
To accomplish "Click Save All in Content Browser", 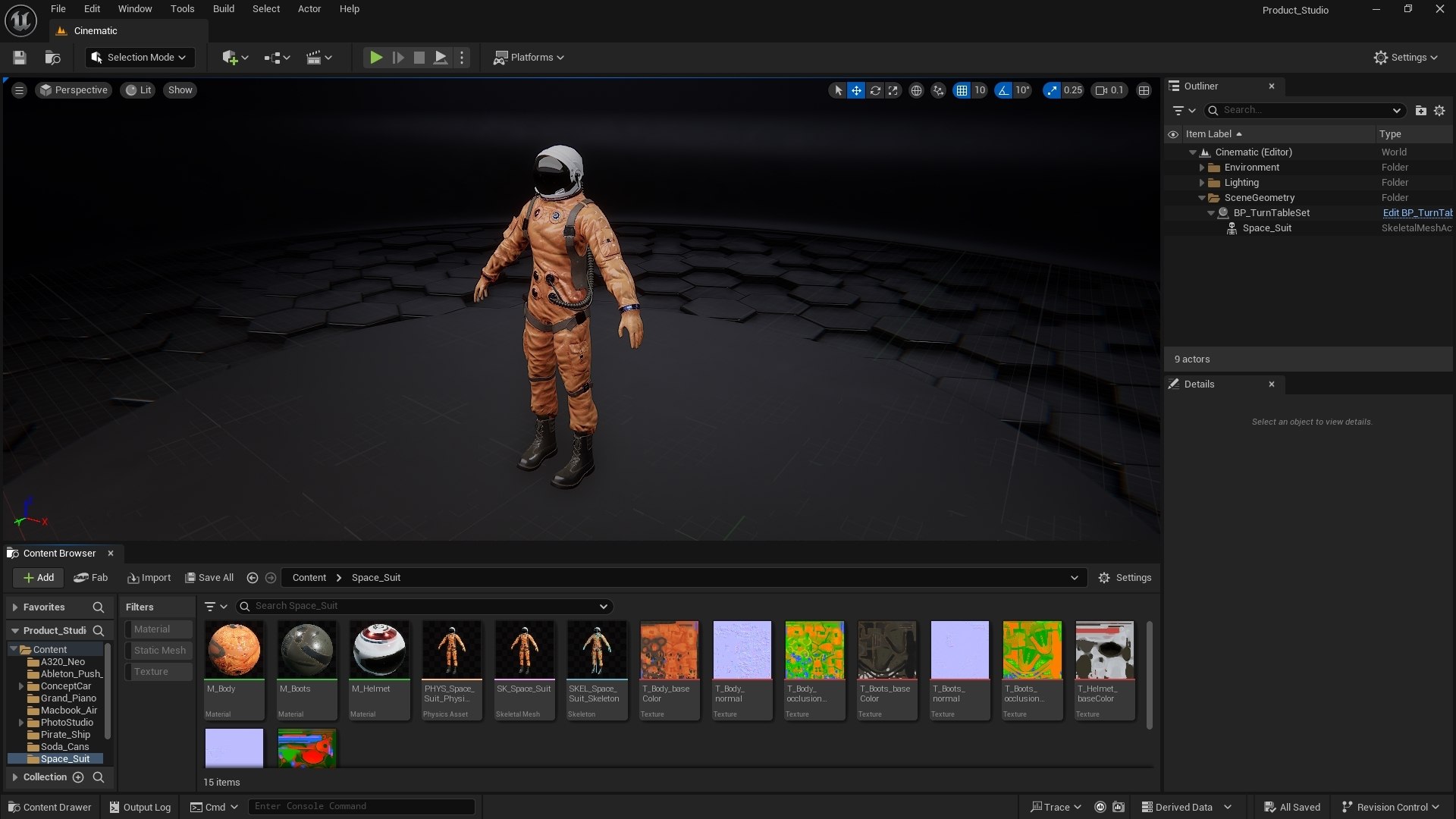I will [209, 578].
